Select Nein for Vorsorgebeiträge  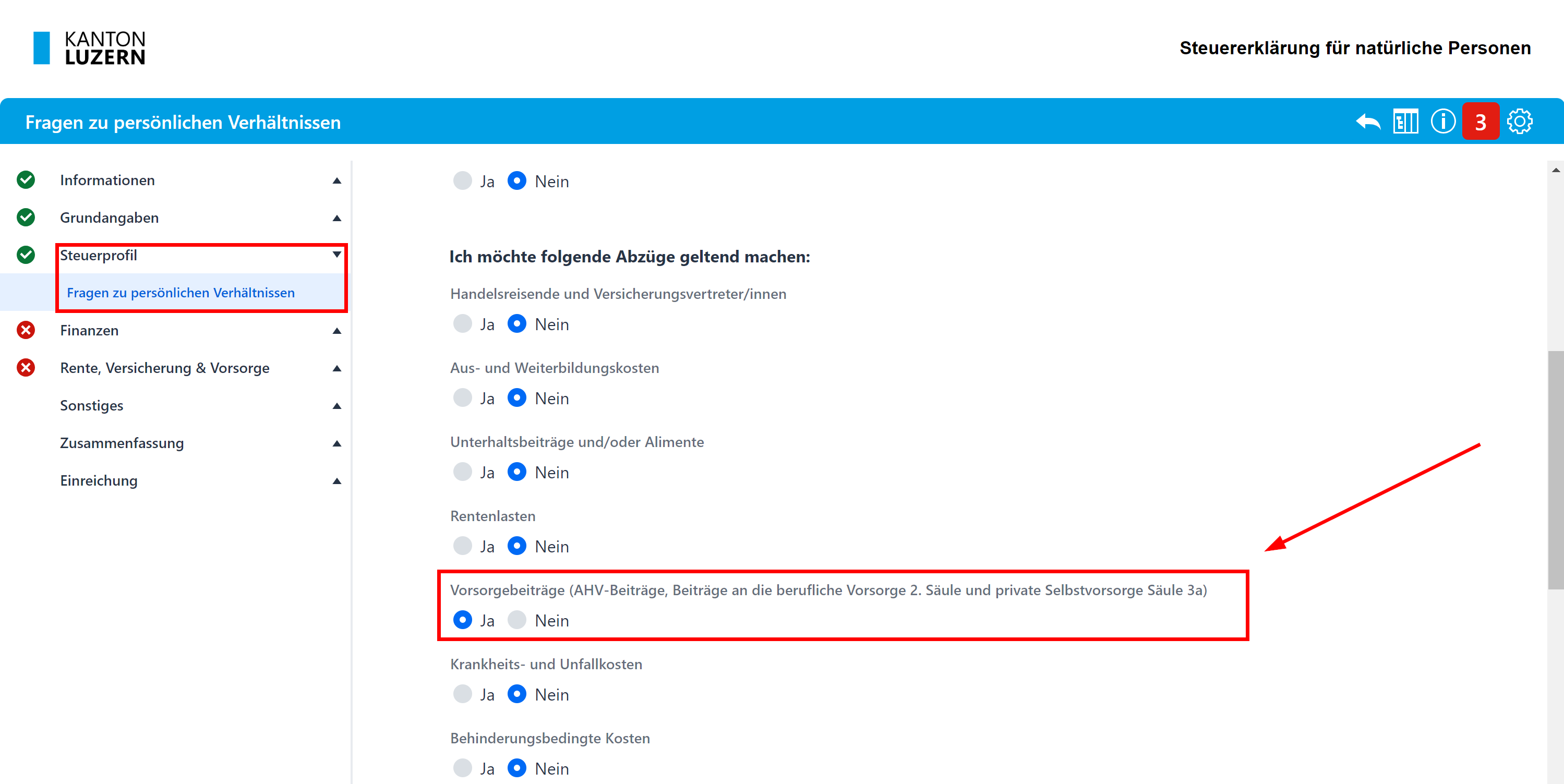click(516, 620)
